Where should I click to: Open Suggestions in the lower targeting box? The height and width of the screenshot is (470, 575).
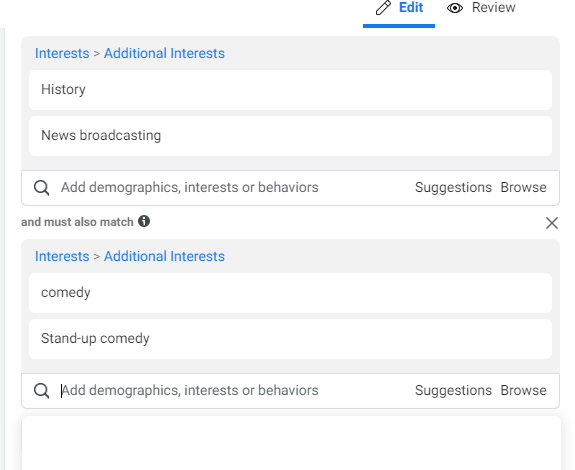[453, 391]
